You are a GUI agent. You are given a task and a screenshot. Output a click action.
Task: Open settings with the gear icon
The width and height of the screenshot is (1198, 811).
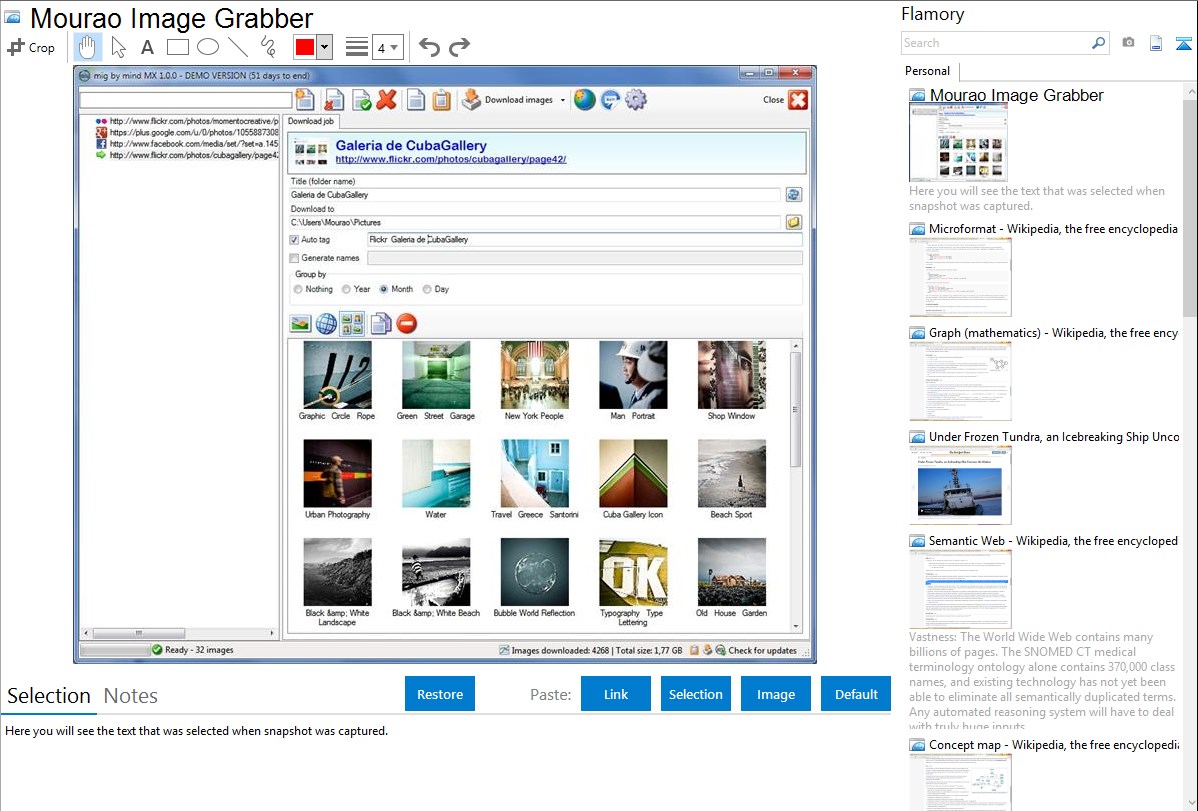tap(636, 99)
